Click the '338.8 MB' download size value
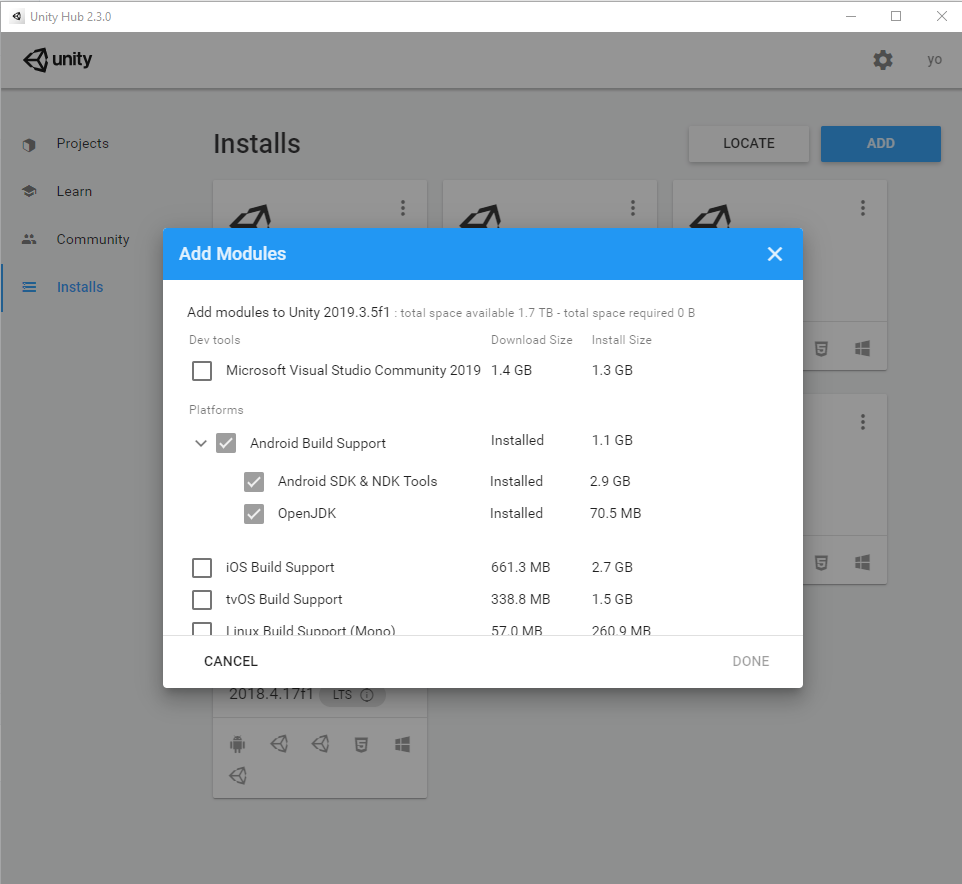The image size is (962, 884). click(521, 599)
